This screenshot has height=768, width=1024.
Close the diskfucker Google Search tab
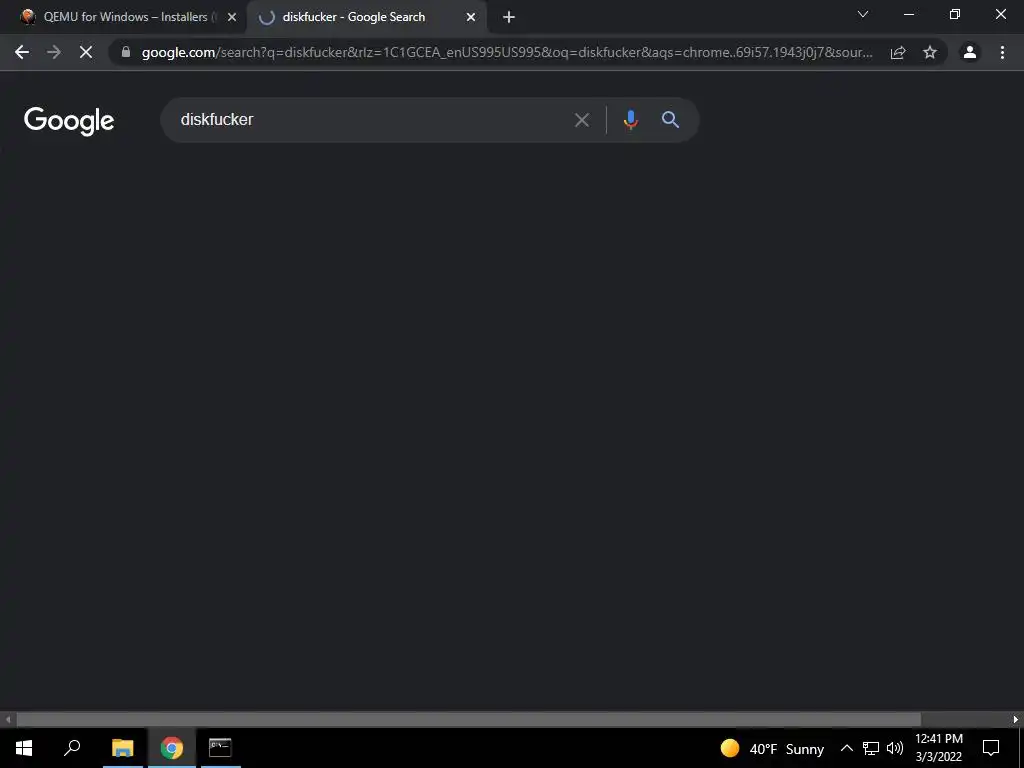(471, 18)
